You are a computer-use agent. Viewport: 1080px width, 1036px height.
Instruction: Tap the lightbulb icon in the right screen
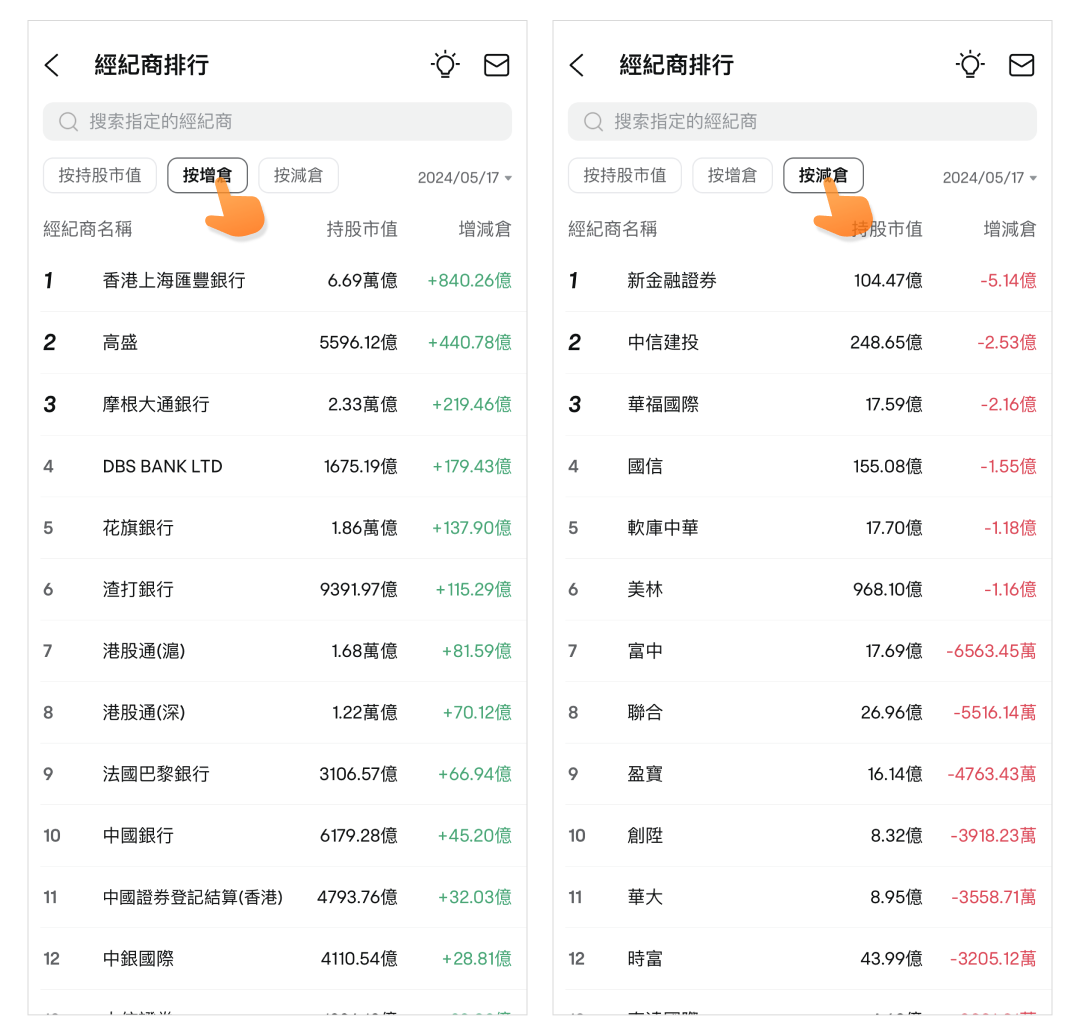click(x=970, y=65)
